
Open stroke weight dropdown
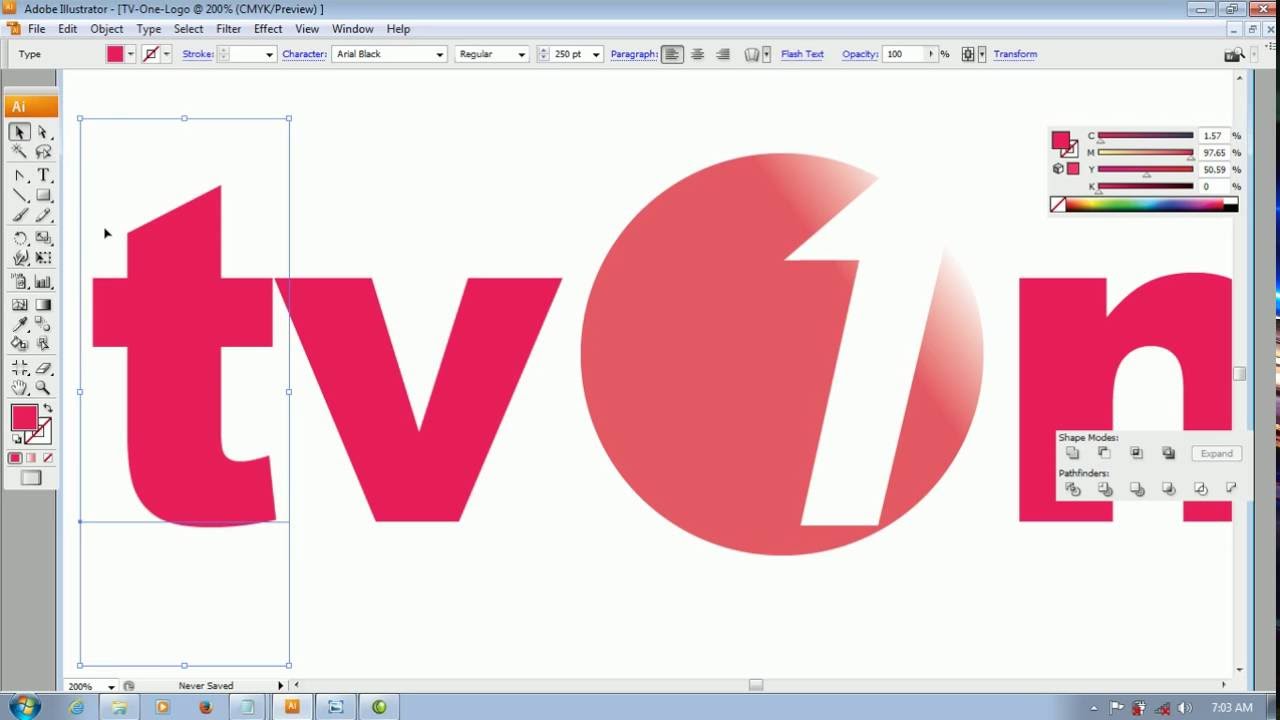(269, 54)
